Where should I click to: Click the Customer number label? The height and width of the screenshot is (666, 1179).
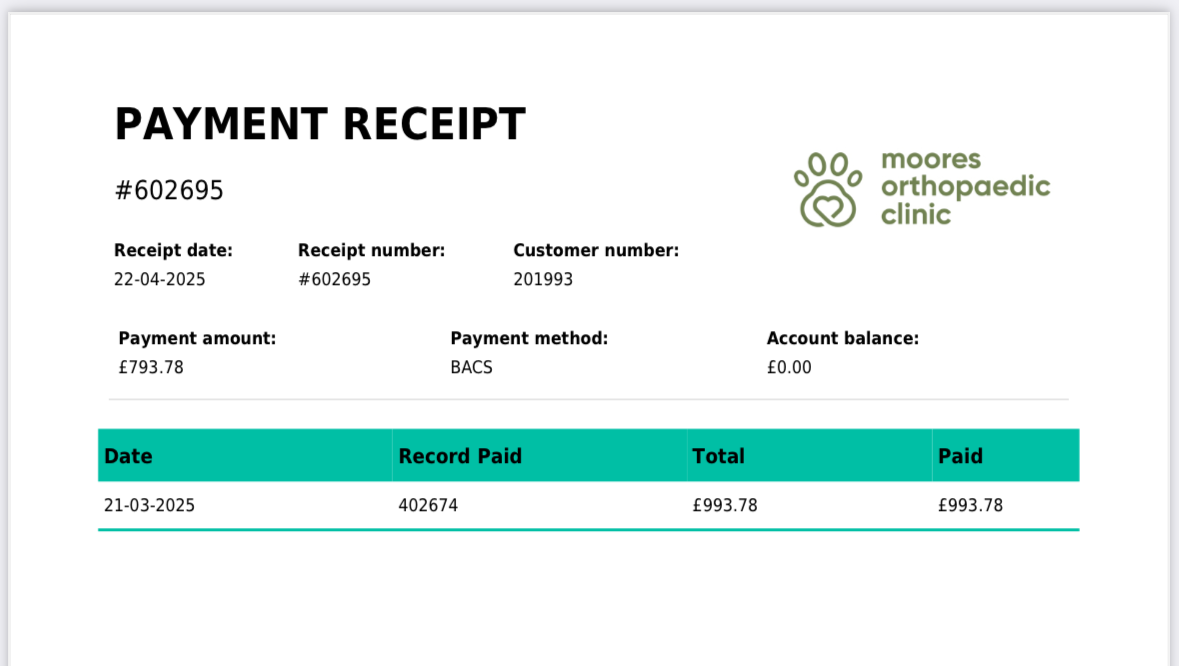click(596, 250)
